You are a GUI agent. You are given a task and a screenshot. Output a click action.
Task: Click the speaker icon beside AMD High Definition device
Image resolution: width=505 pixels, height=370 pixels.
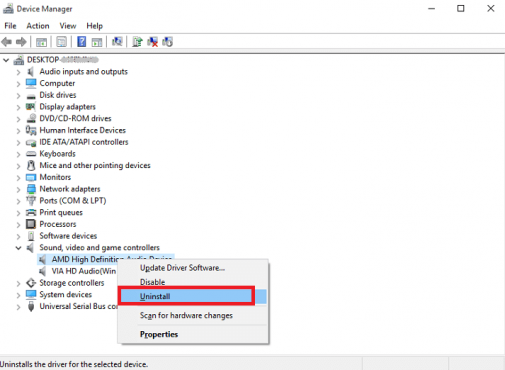pos(42,259)
